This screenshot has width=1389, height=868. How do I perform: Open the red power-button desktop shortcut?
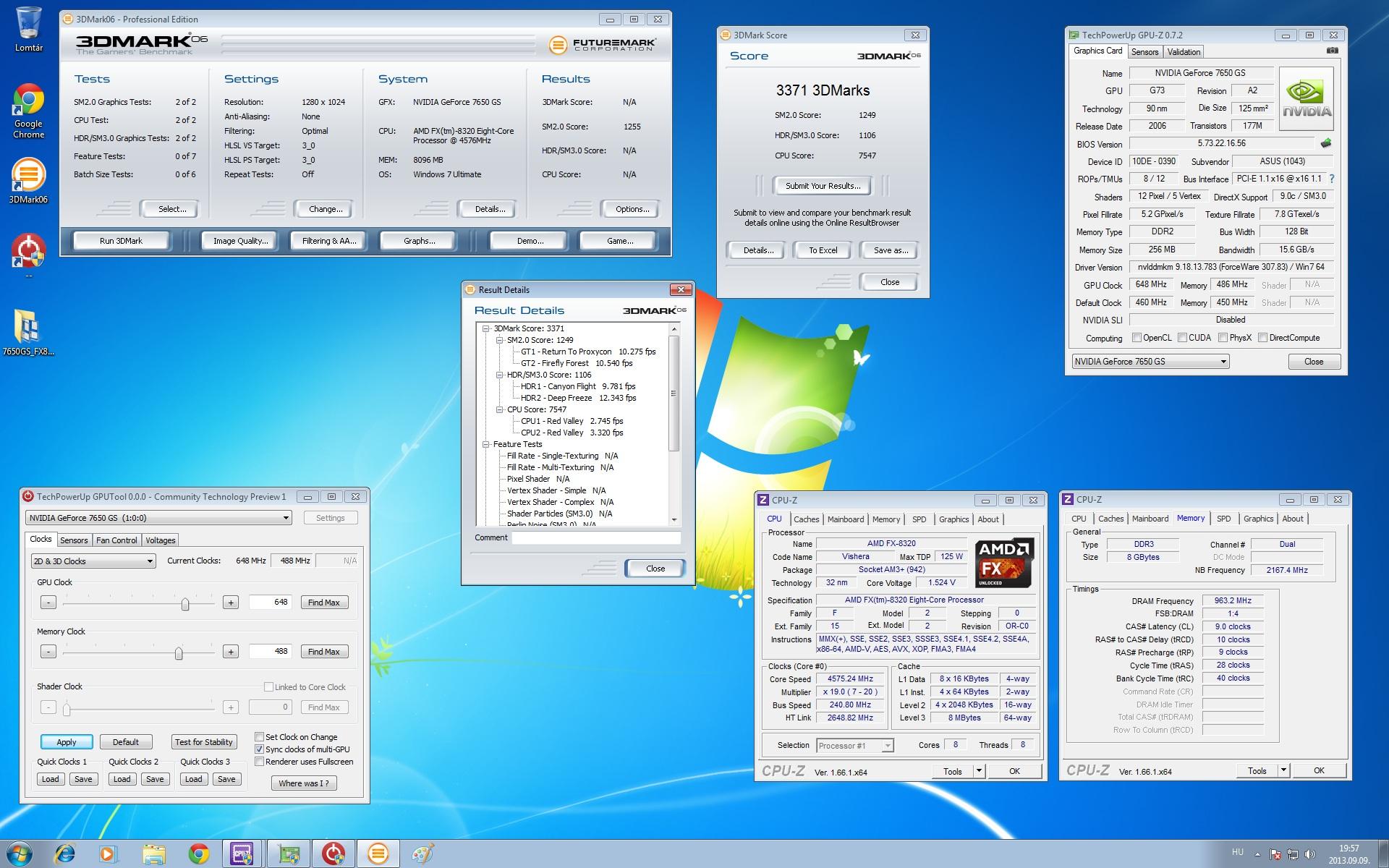click(x=28, y=255)
